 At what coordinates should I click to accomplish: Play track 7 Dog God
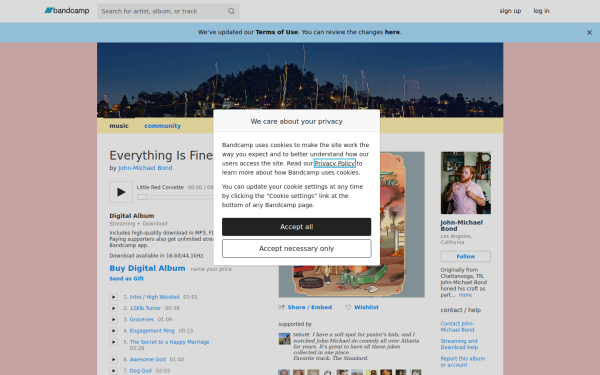coord(113,371)
